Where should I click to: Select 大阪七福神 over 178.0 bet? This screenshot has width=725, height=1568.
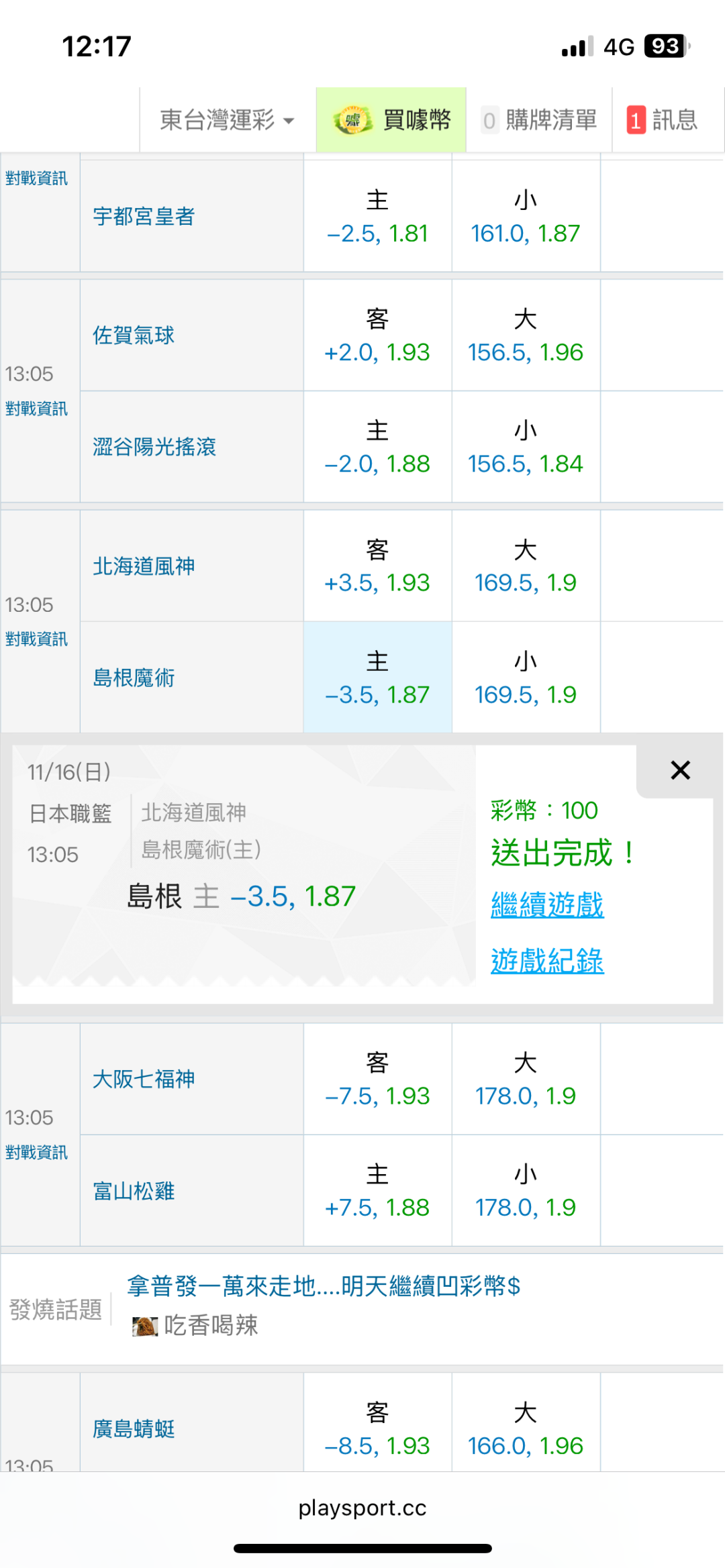point(526,1079)
